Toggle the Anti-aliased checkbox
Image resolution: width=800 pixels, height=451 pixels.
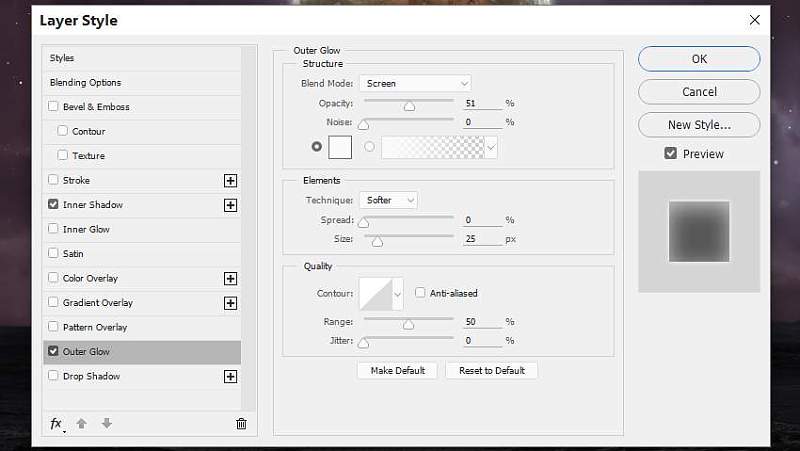[420, 293]
